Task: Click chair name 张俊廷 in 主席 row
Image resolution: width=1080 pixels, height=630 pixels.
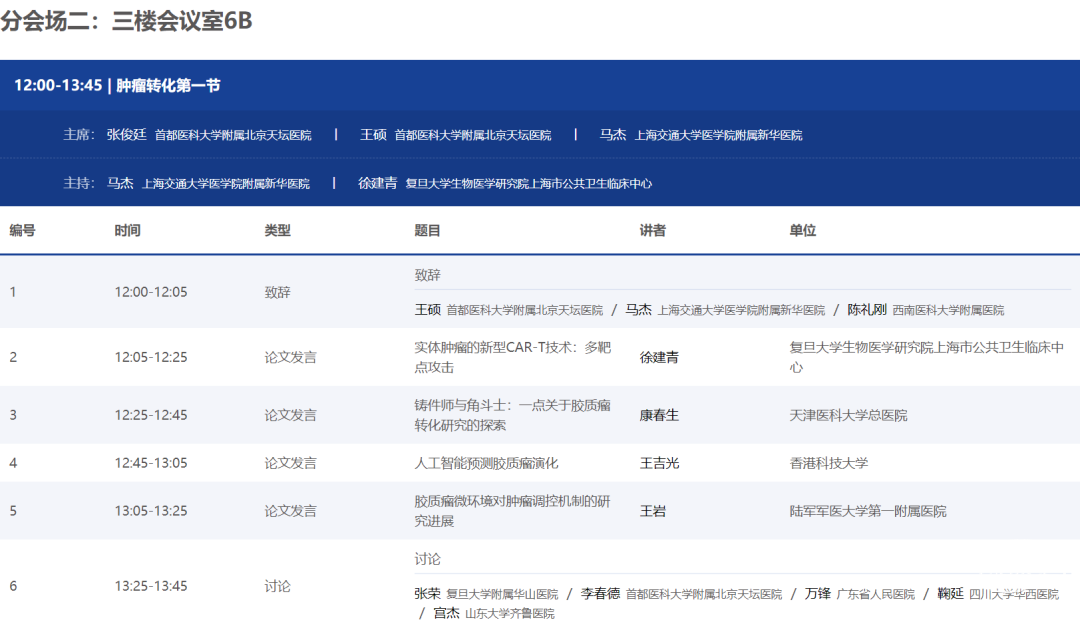Action: [x=126, y=134]
